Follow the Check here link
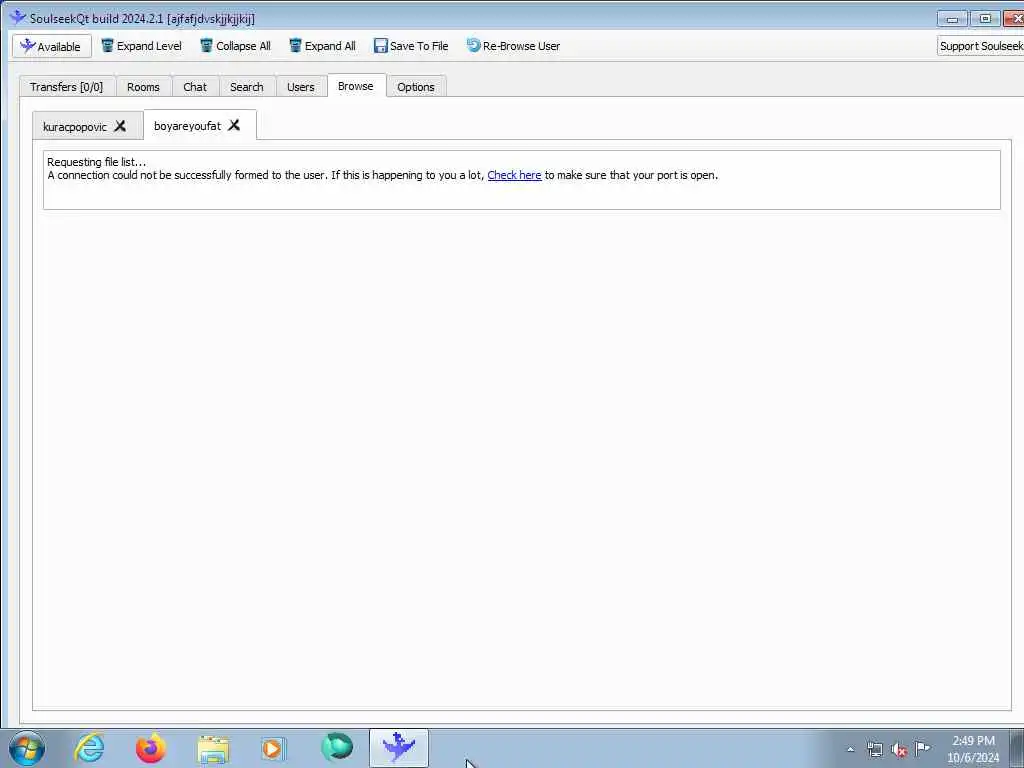Image resolution: width=1024 pixels, height=768 pixels. [x=515, y=175]
